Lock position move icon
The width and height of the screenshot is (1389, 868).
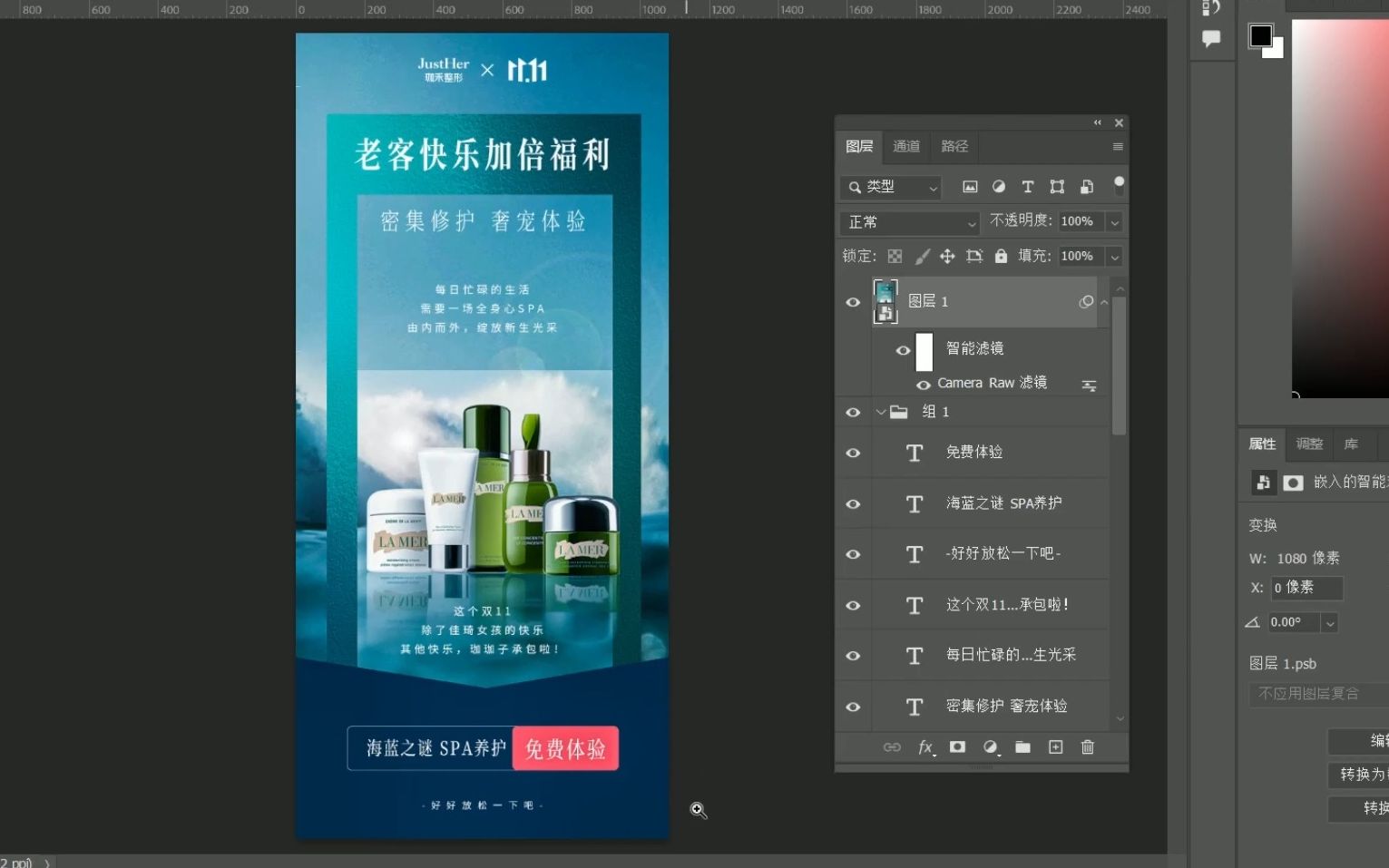(947, 257)
